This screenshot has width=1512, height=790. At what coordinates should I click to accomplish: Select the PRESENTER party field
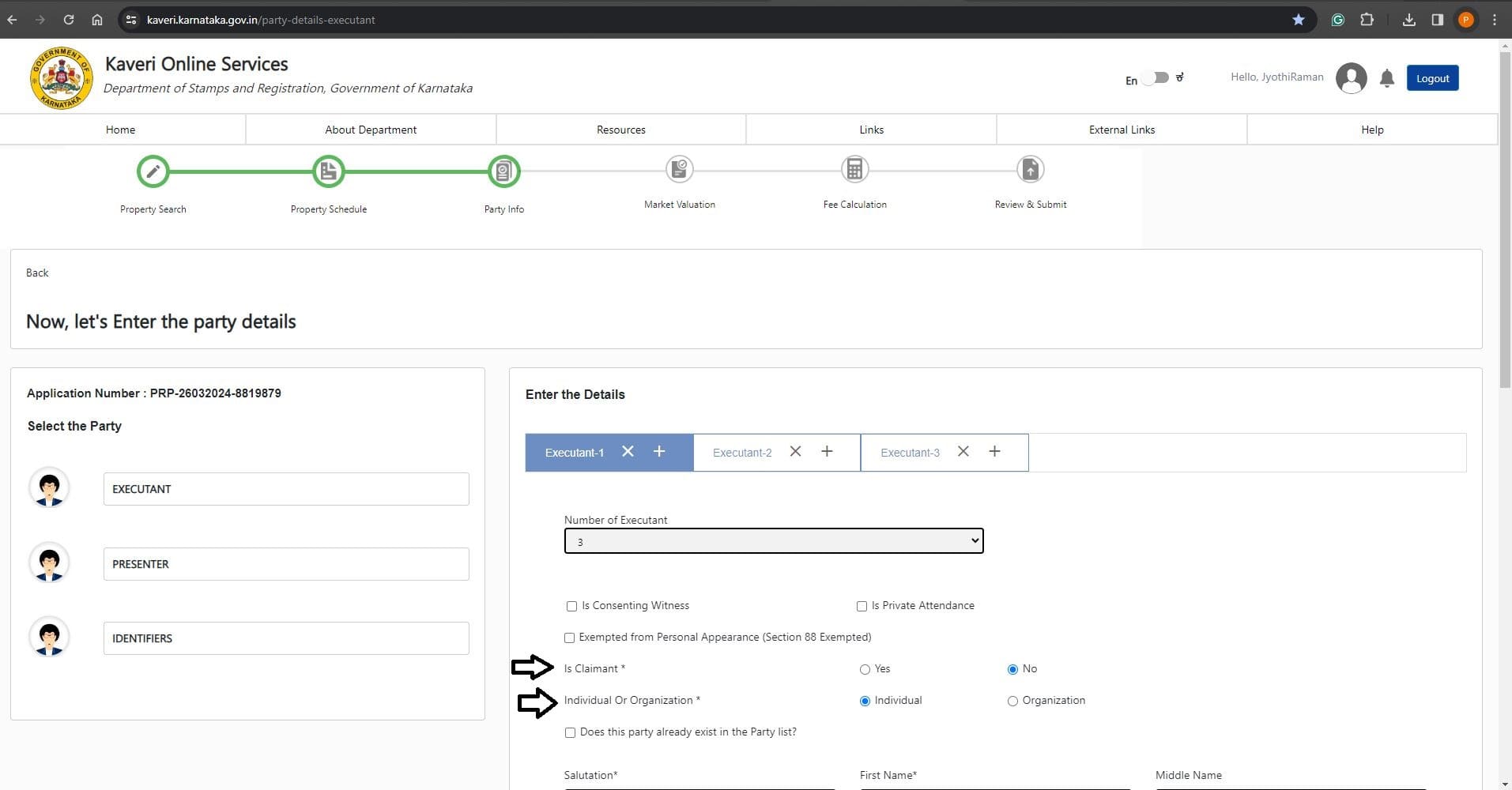coord(285,564)
